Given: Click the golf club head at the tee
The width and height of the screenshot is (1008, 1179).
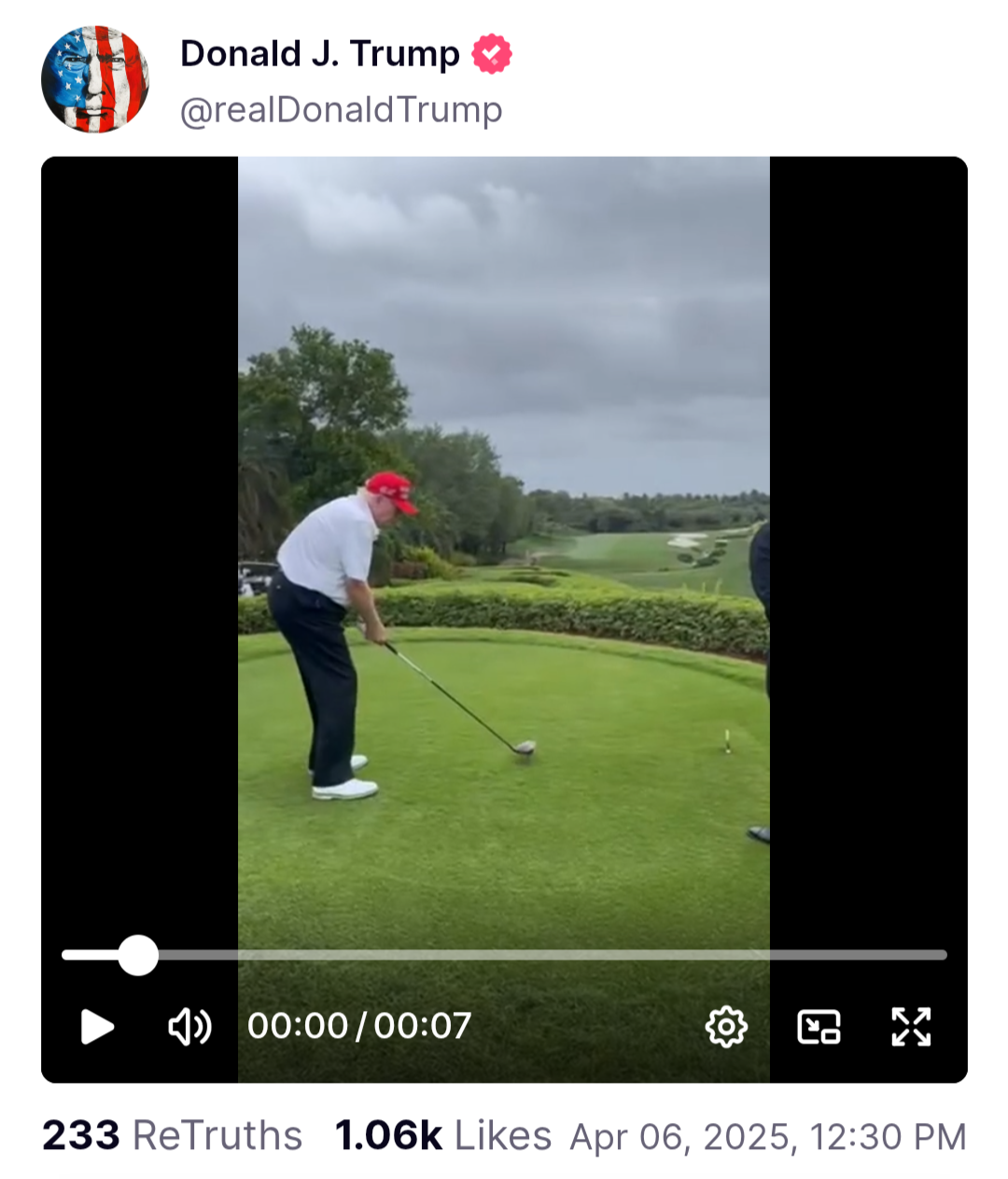Looking at the screenshot, I should point(525,747).
